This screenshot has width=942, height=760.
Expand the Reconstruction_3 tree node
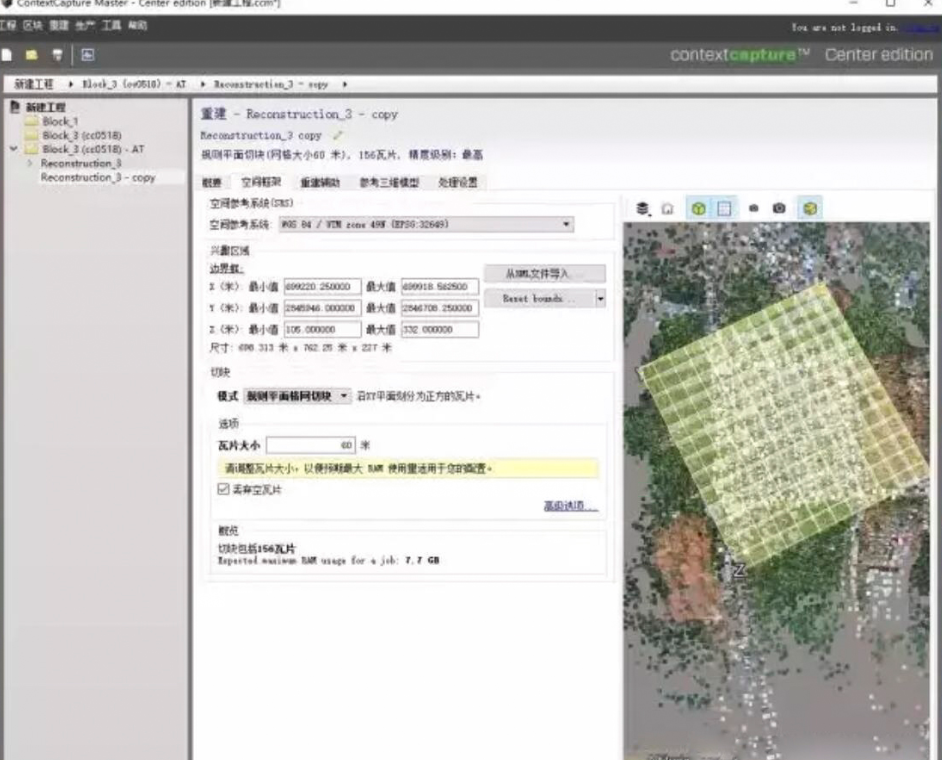pos(29,163)
